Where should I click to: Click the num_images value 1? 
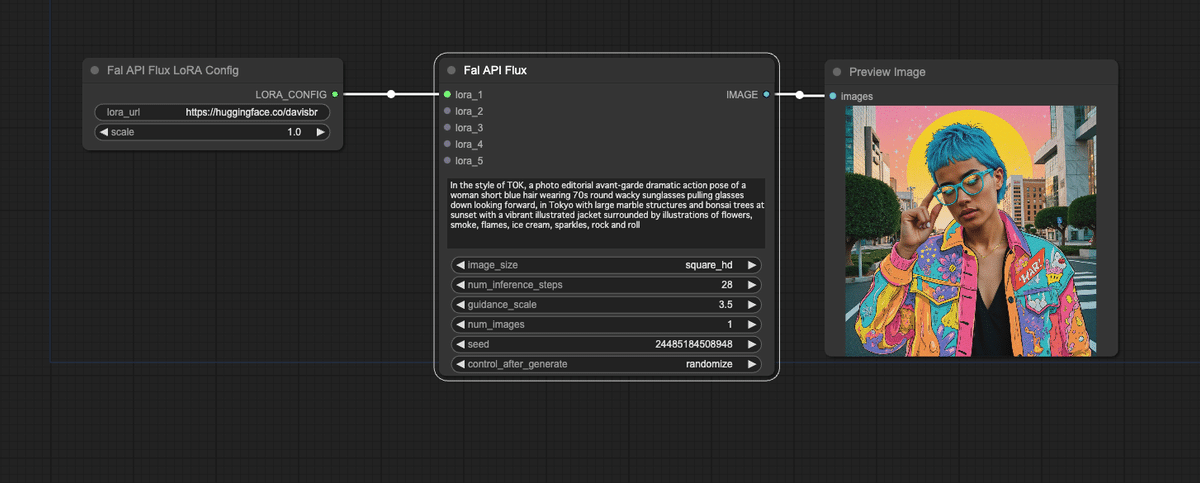click(x=729, y=324)
